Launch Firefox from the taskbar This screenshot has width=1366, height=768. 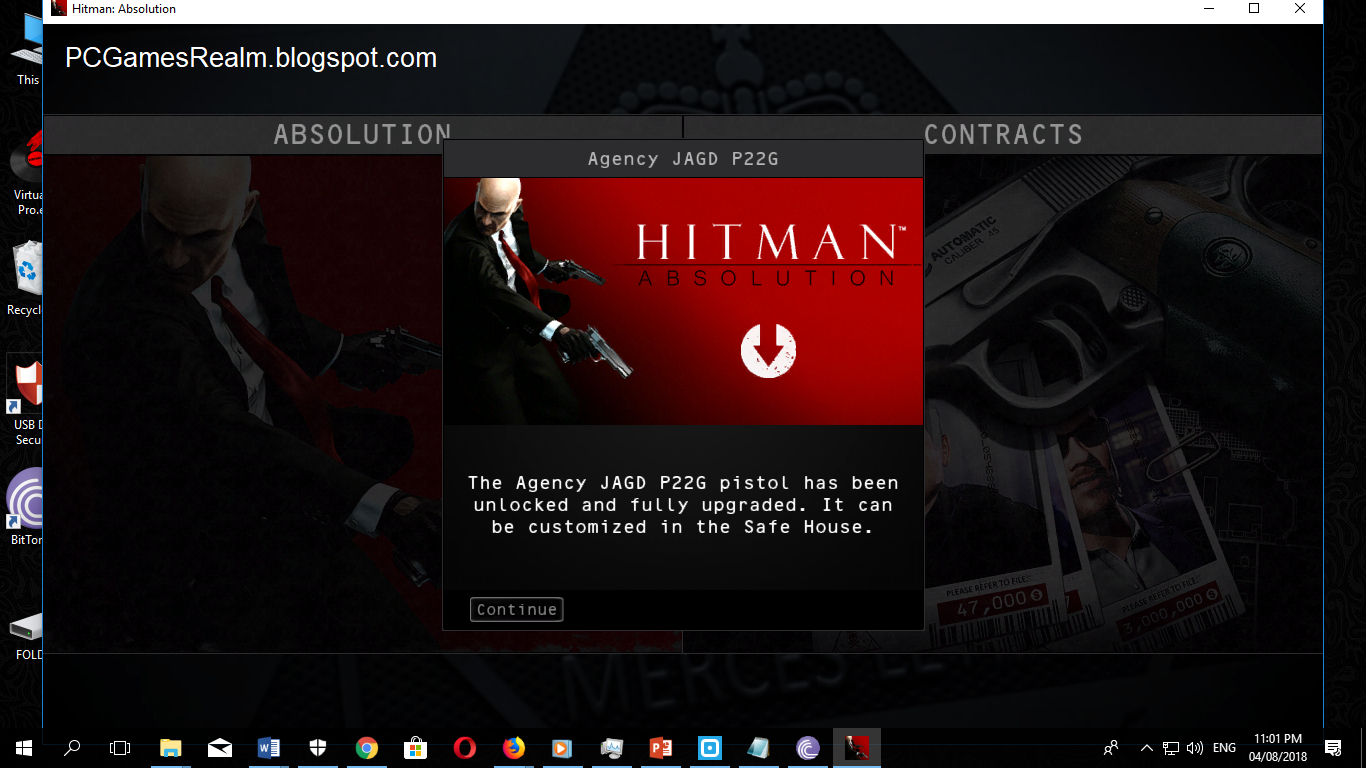pyautogui.click(x=514, y=747)
